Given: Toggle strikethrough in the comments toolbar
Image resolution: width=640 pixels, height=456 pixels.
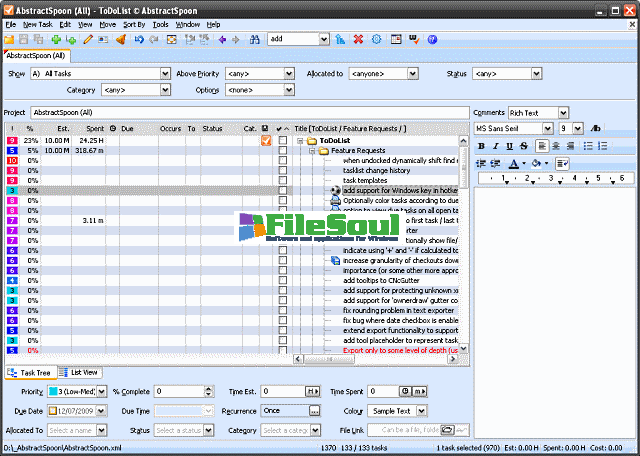Looking at the screenshot, I should (x=524, y=146).
